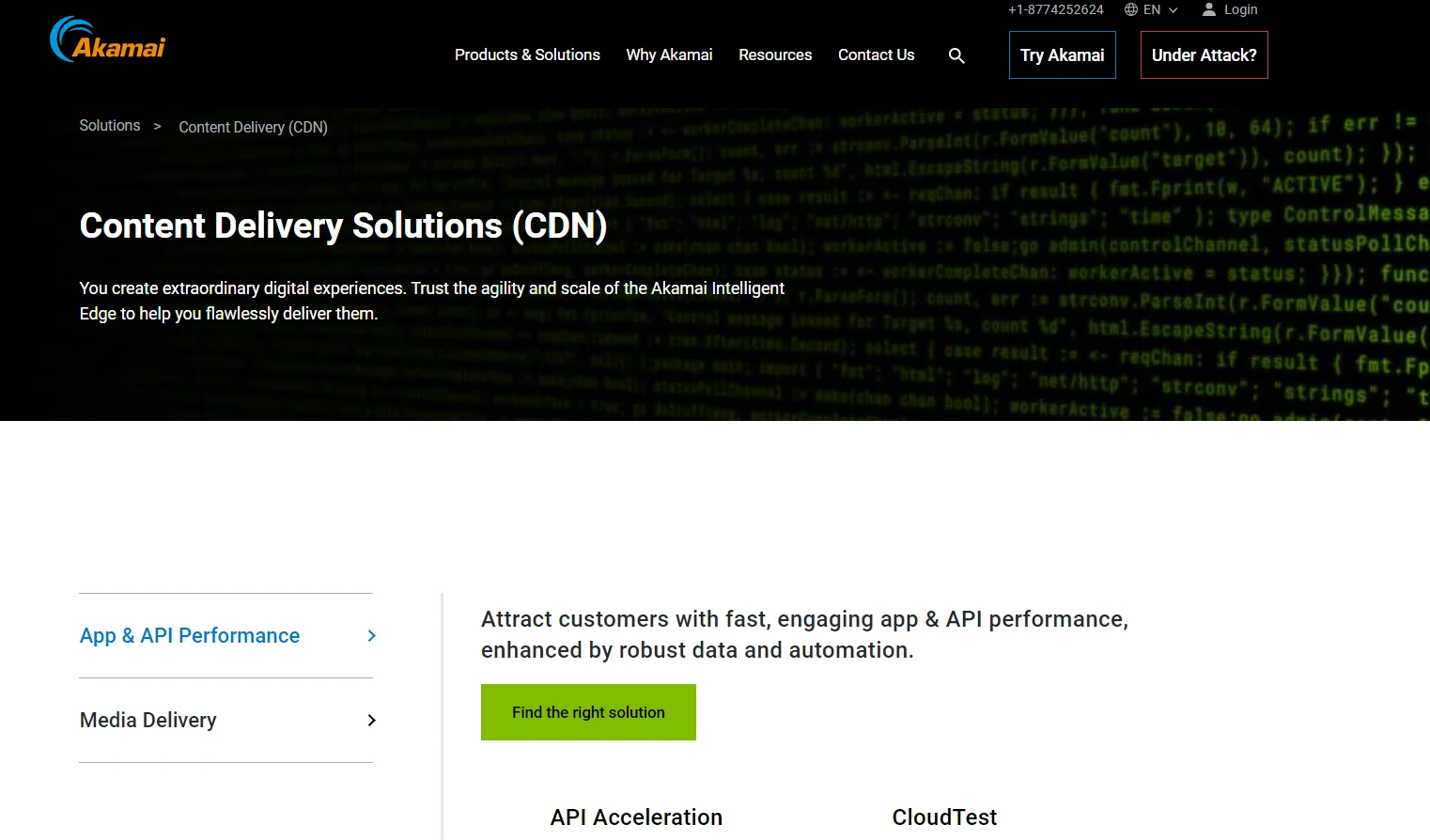This screenshot has width=1430, height=840.
Task: Select the App & API Performance tab
Action: pyautogui.click(x=190, y=636)
